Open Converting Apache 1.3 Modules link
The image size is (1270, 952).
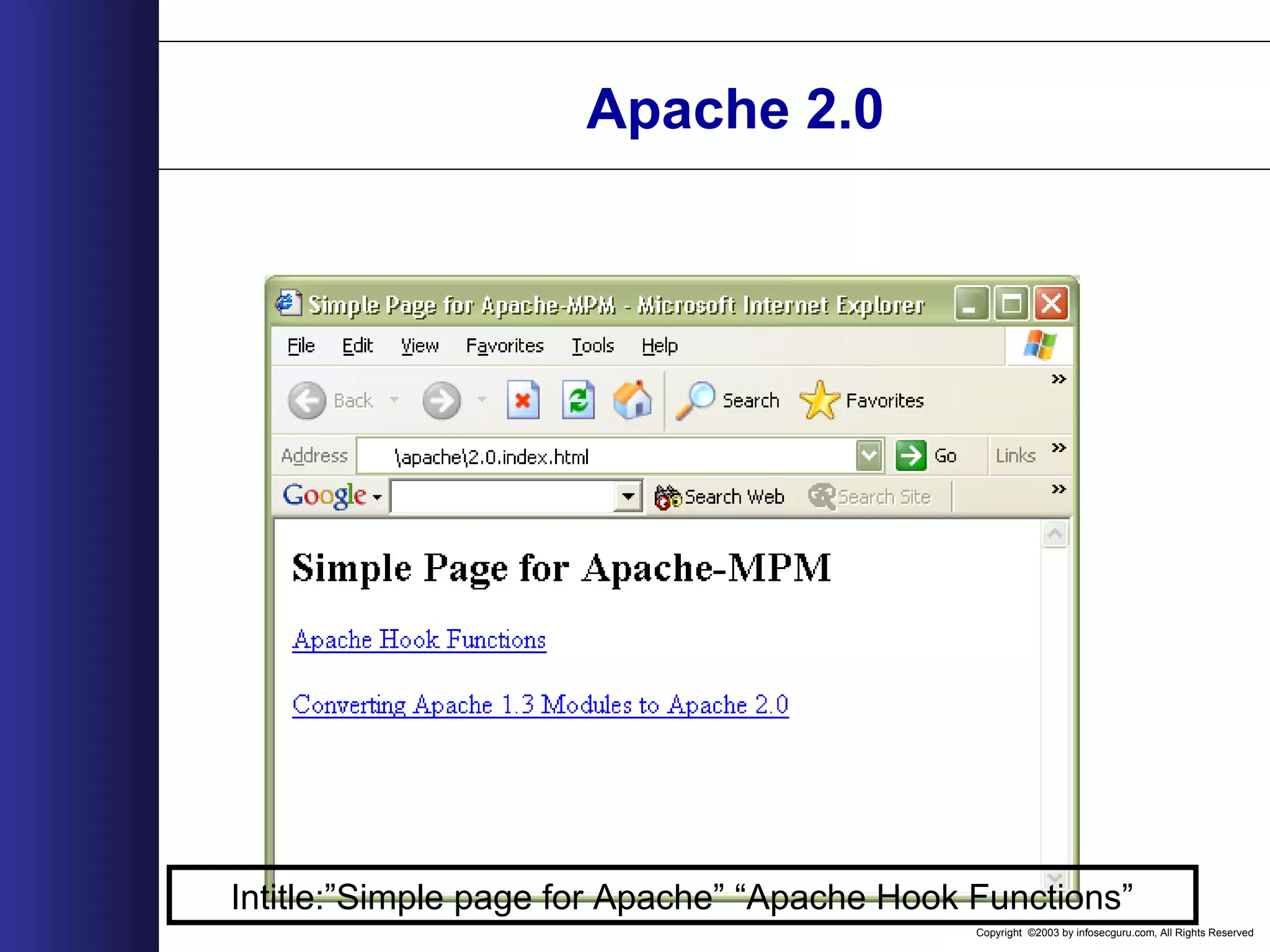pos(540,705)
